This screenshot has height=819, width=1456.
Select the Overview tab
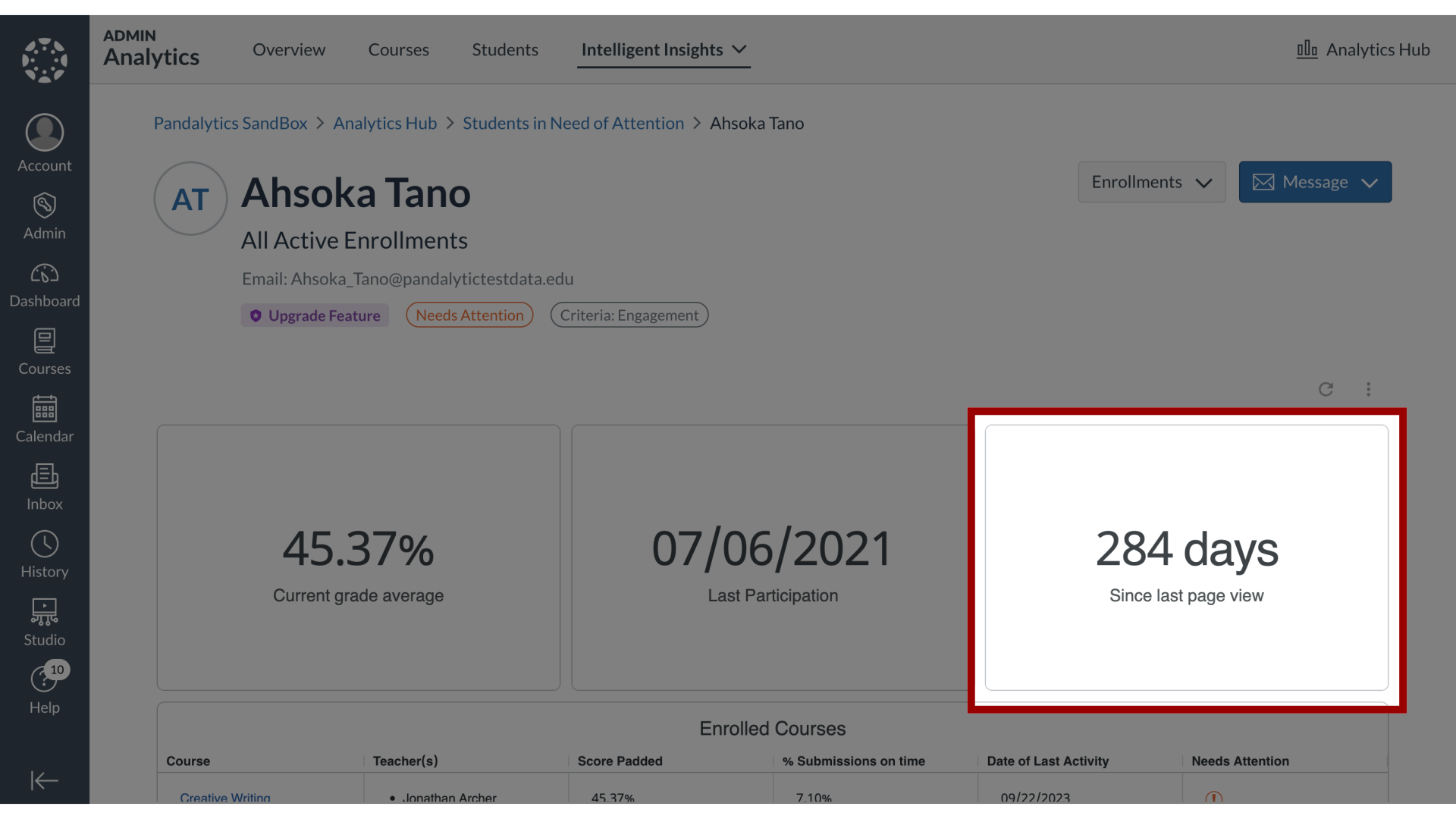point(288,49)
